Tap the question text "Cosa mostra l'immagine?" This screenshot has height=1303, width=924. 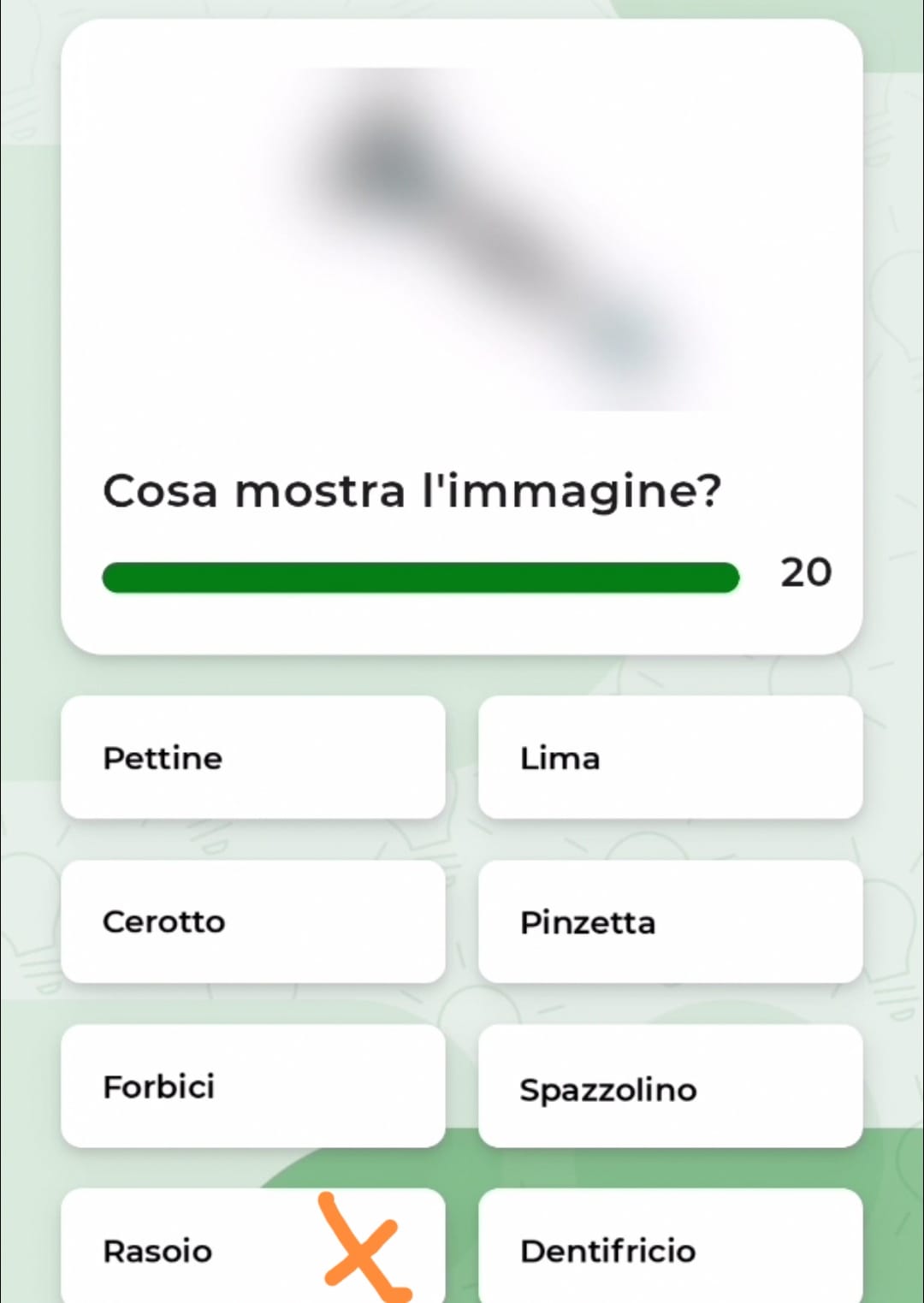pyautogui.click(x=412, y=491)
